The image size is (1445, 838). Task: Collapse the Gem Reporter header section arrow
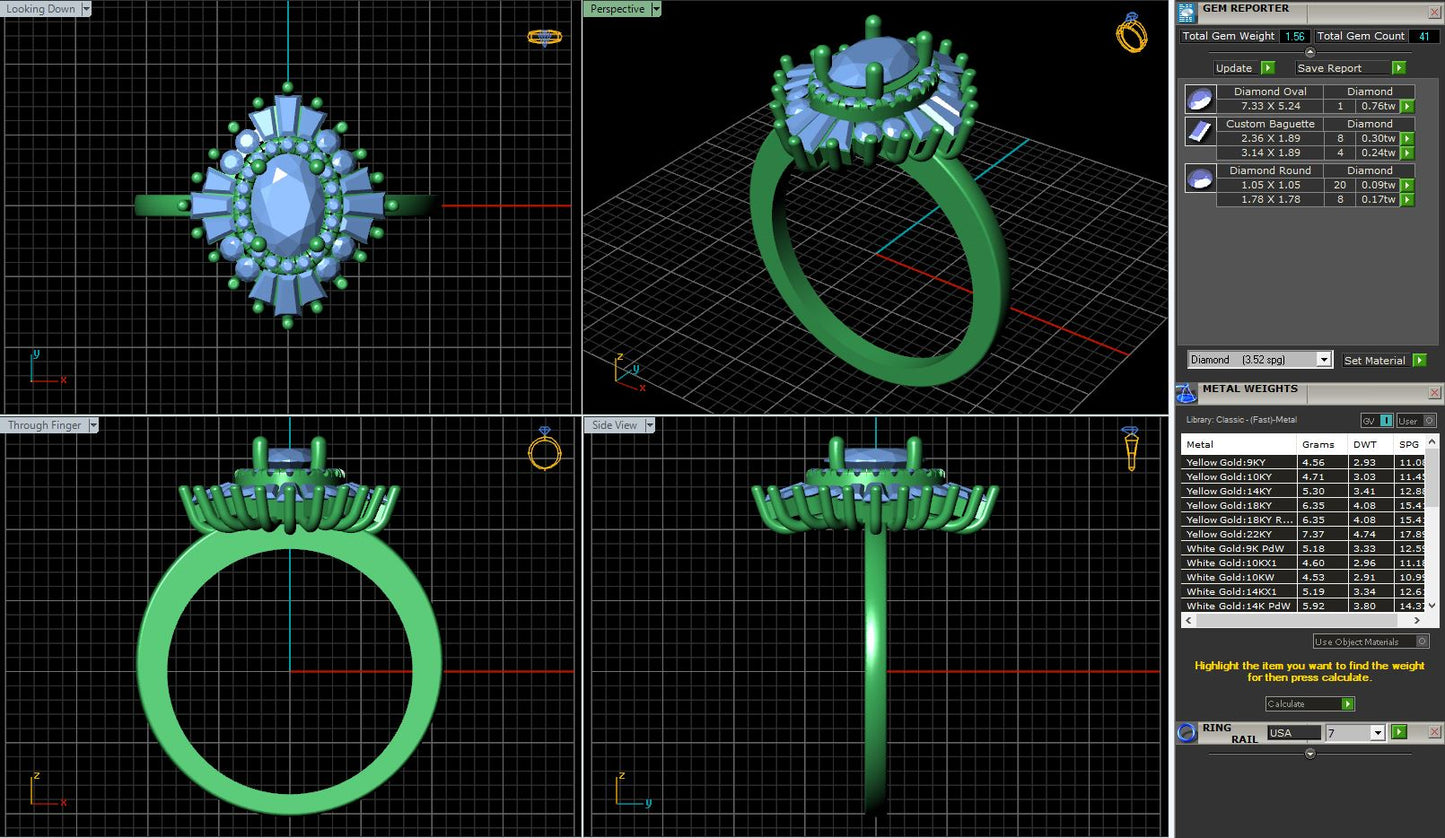coord(1310,52)
